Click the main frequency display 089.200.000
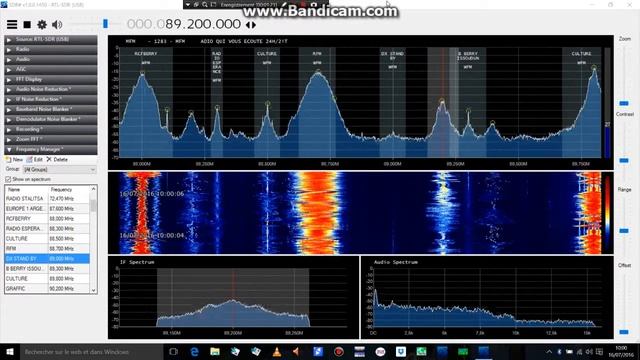Viewport: 640px width, 360px height. (x=184, y=24)
